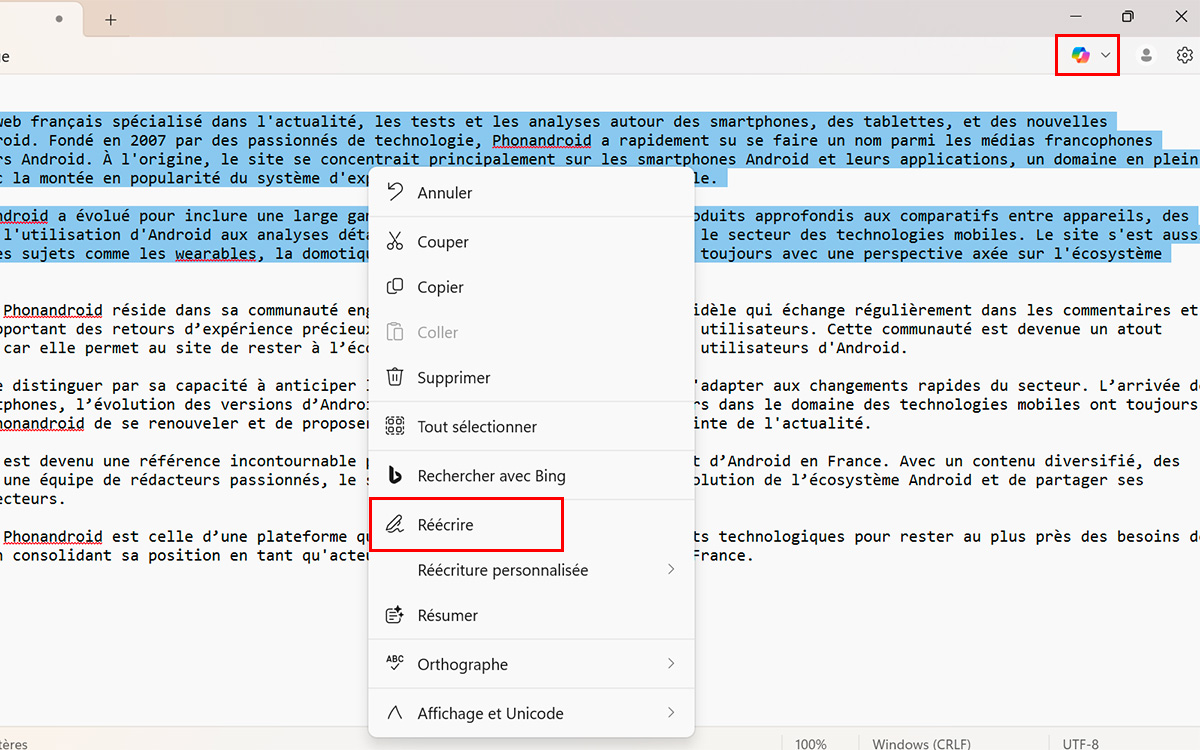Minimize the Notepad window
Screen dimensions: 1200x750
(x=1076, y=17)
